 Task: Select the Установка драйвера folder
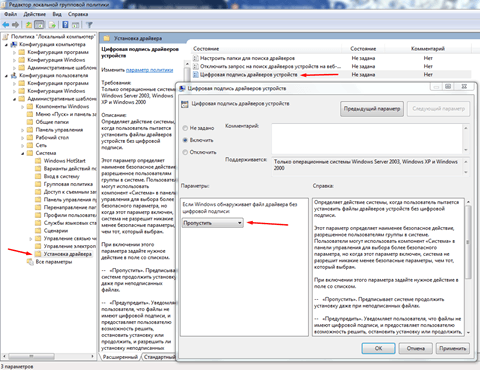tap(67, 254)
